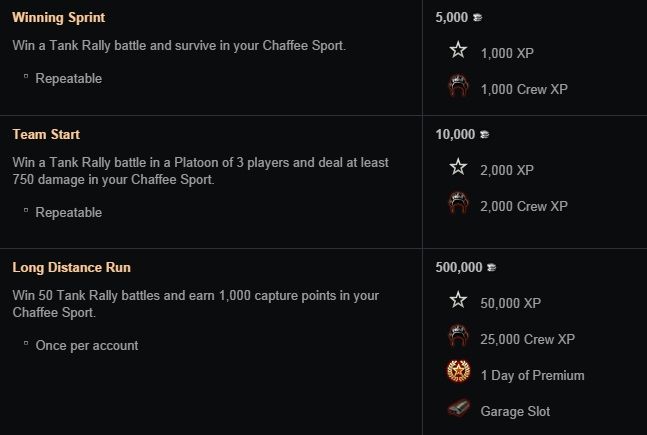This screenshot has height=435, width=647.
Task: Click the credits icon next to 500,000
Action: tap(490, 268)
